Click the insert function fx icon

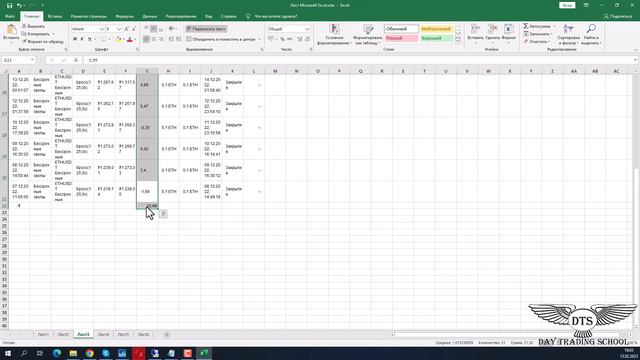click(76, 60)
